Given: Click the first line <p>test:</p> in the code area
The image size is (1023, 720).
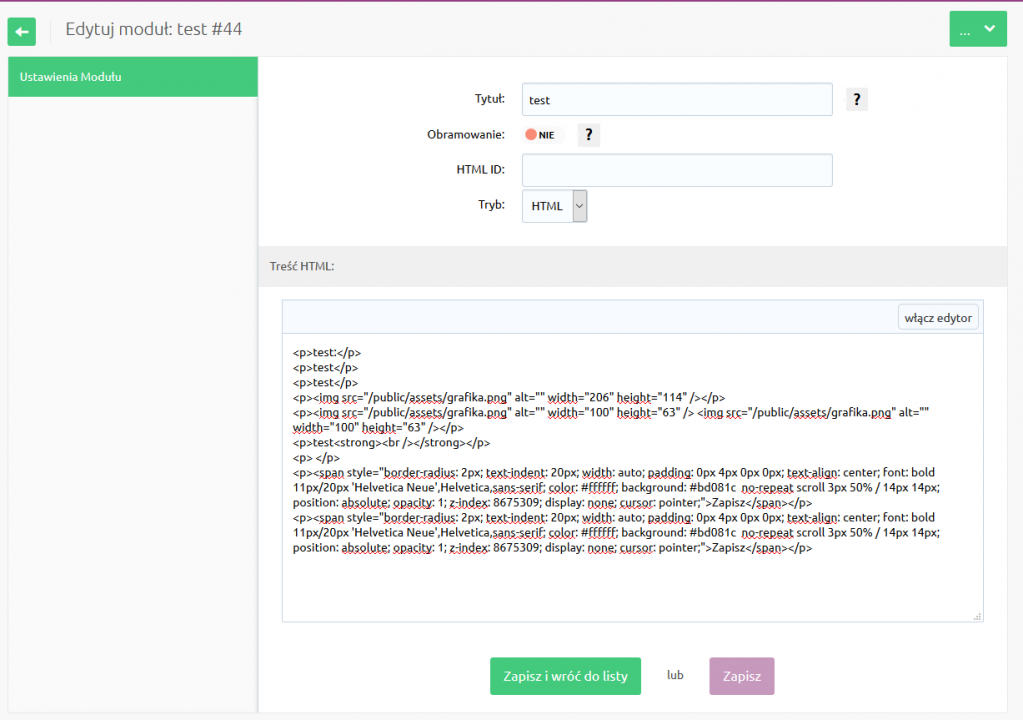Looking at the screenshot, I should [x=327, y=352].
